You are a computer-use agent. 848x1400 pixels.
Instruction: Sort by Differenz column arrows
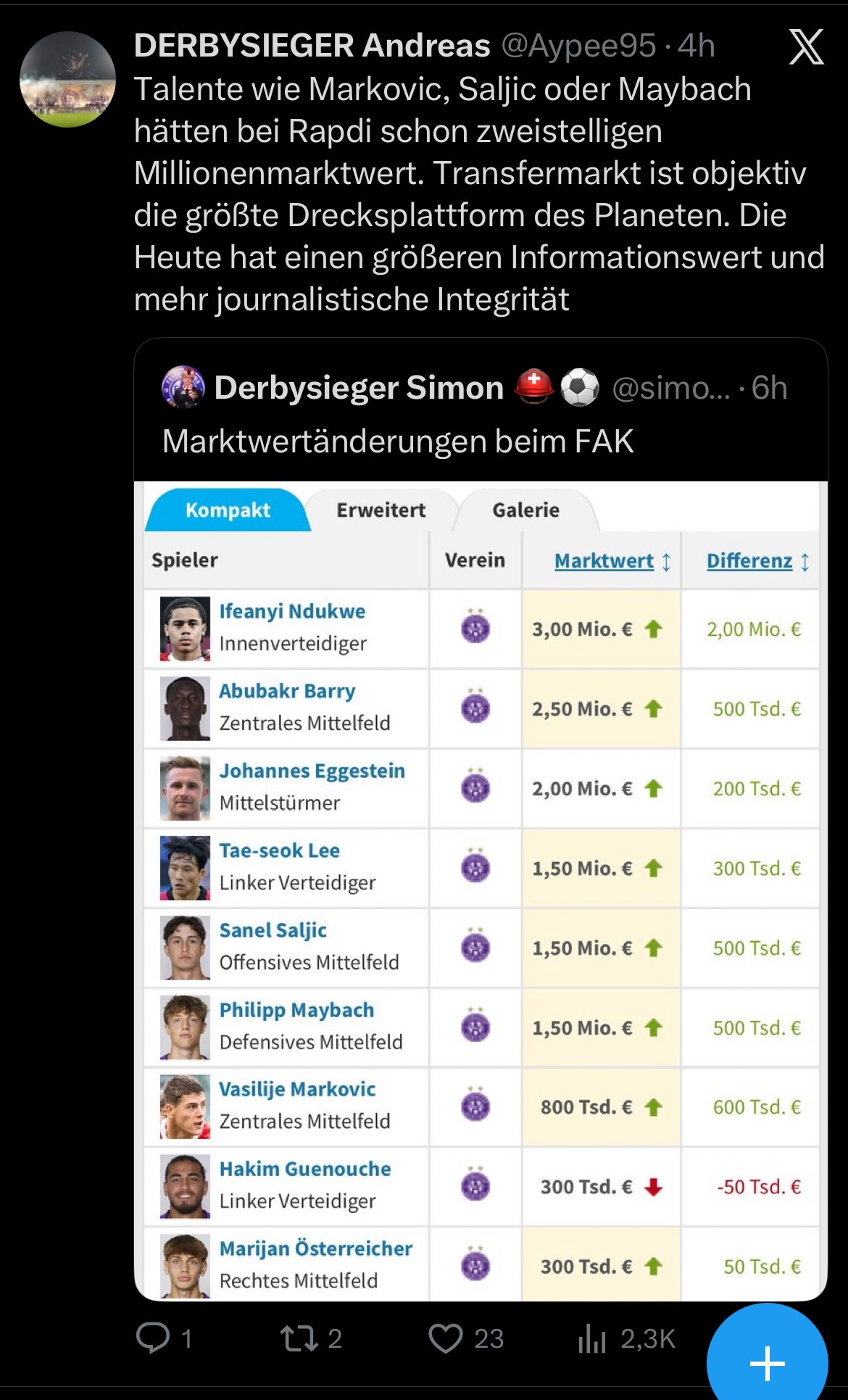click(805, 561)
